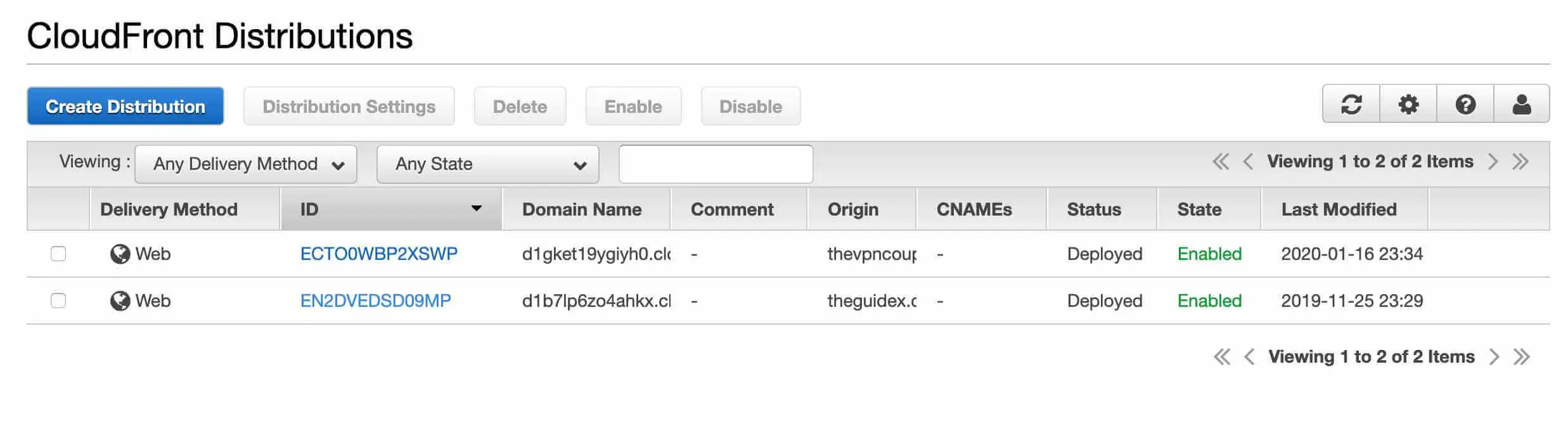Select checkbox for distribution EN2DVEDSD09MP
The image size is (1568, 421).
(58, 301)
